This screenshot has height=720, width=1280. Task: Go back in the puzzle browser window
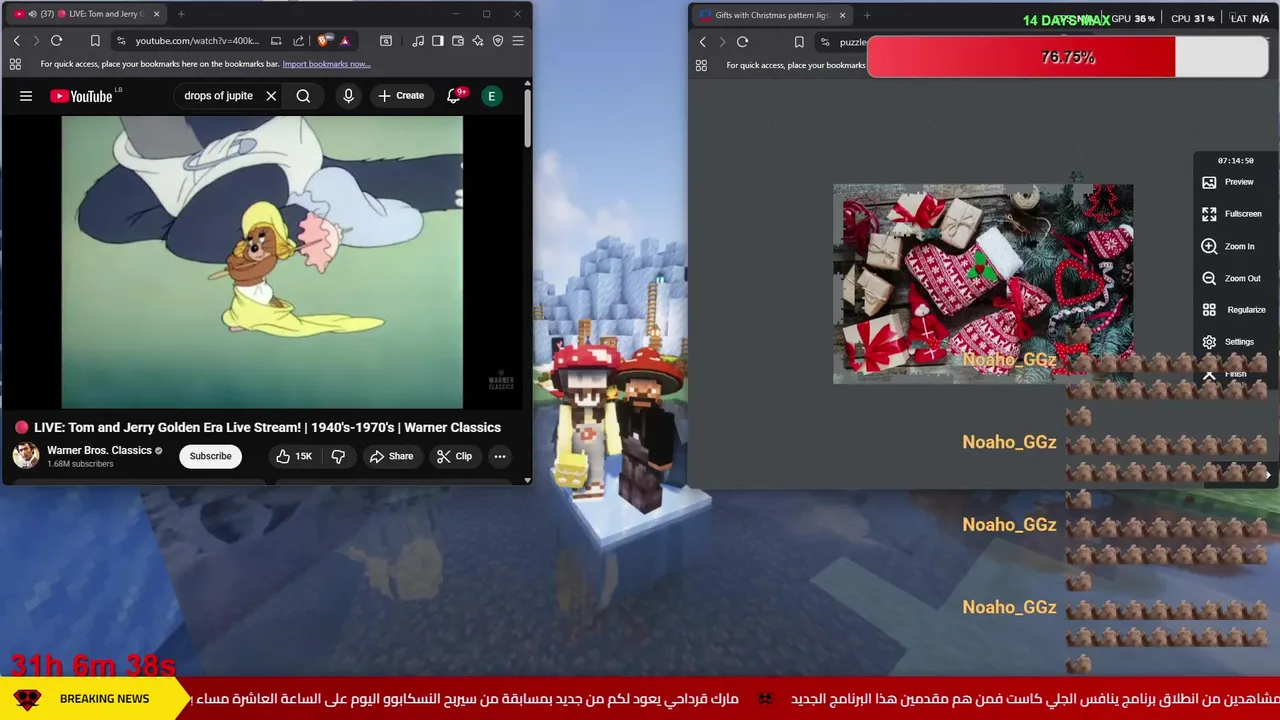pos(703,42)
